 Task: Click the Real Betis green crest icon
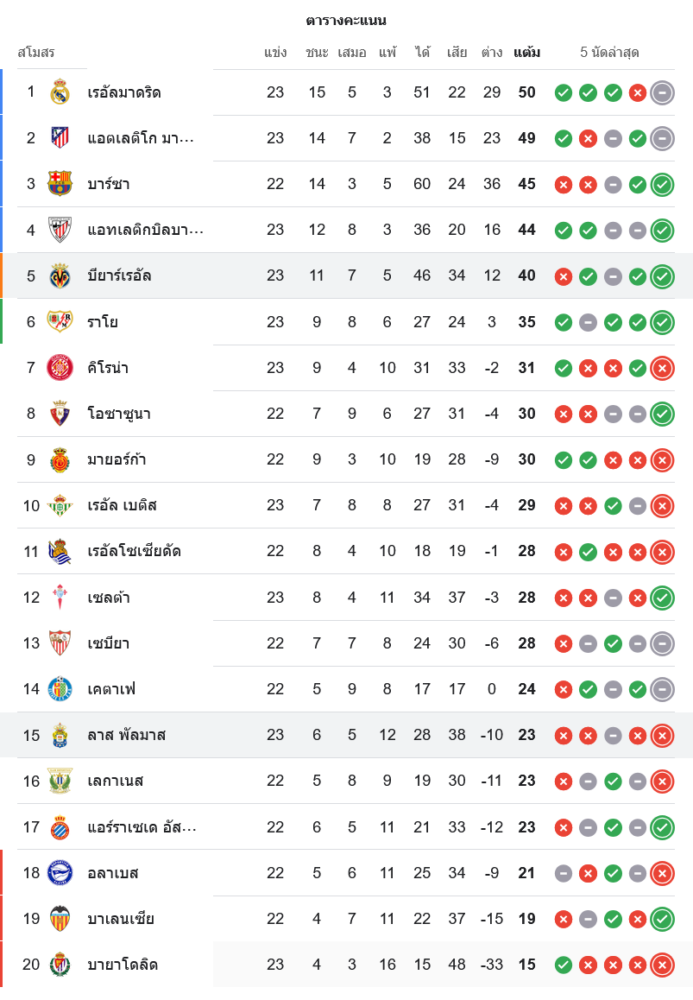coord(60,505)
